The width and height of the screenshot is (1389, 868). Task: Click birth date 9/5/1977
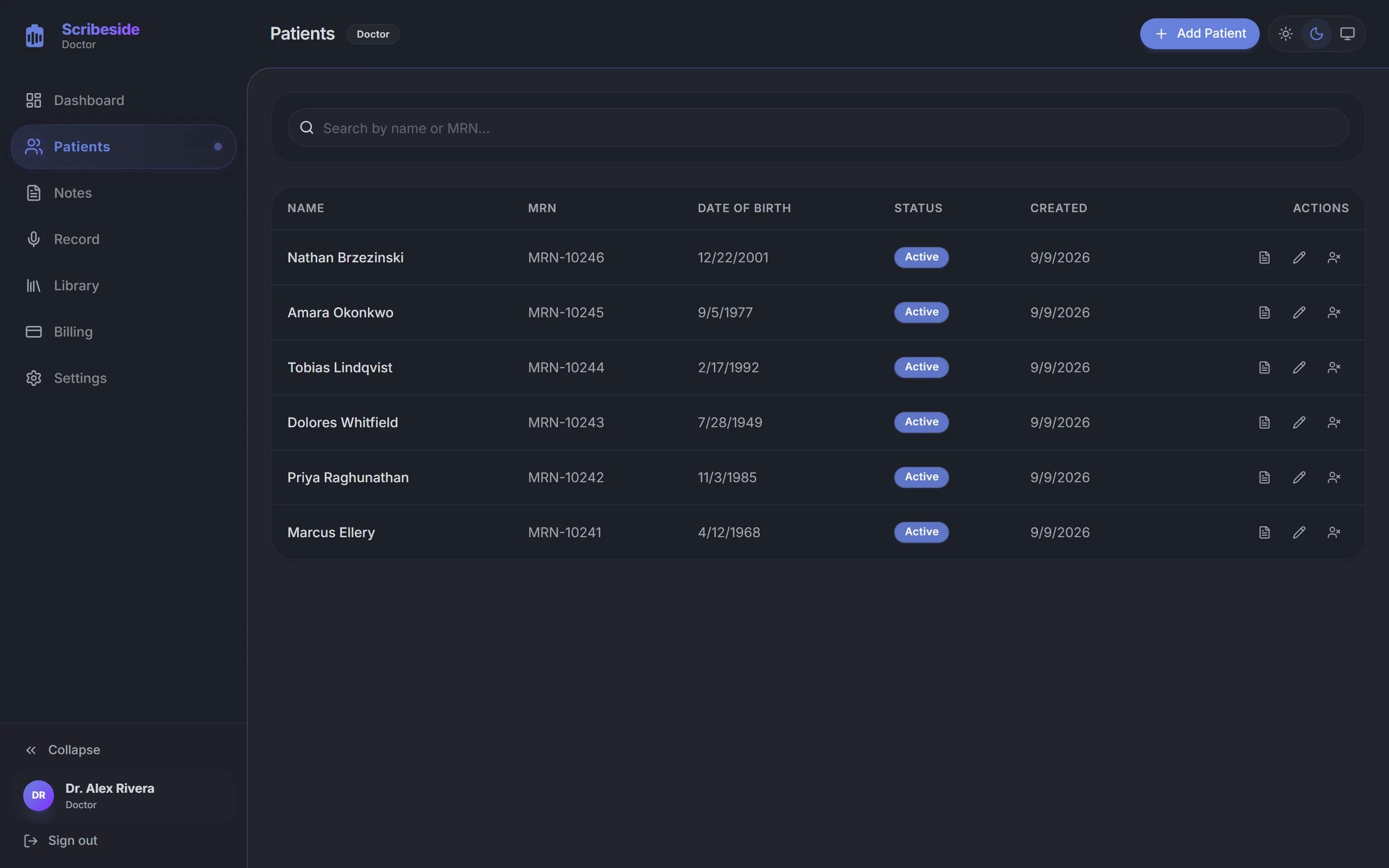[x=725, y=312]
